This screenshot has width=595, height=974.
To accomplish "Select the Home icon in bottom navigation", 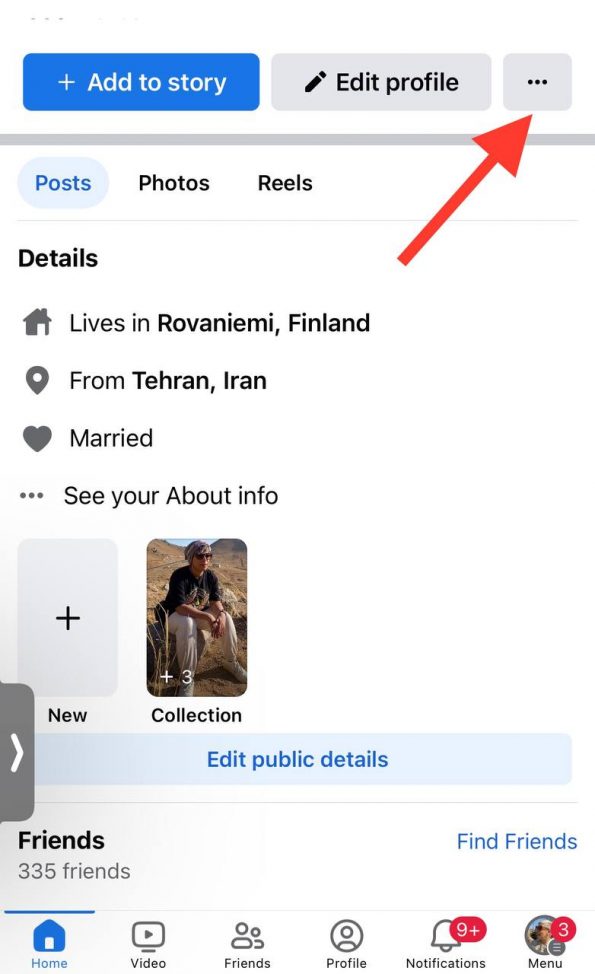I will click(x=49, y=940).
